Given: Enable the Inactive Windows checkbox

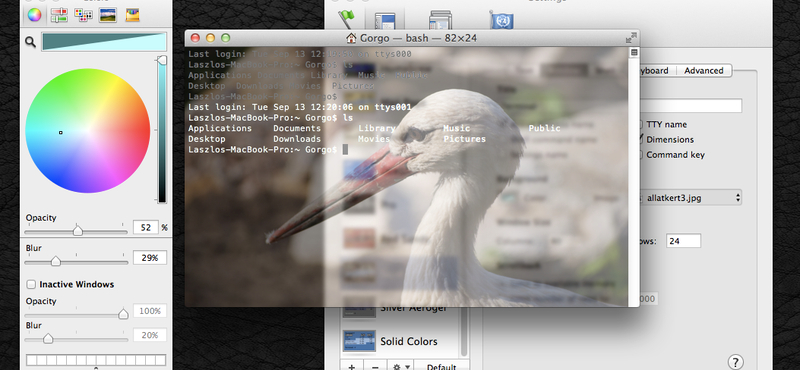Looking at the screenshot, I should [32, 284].
